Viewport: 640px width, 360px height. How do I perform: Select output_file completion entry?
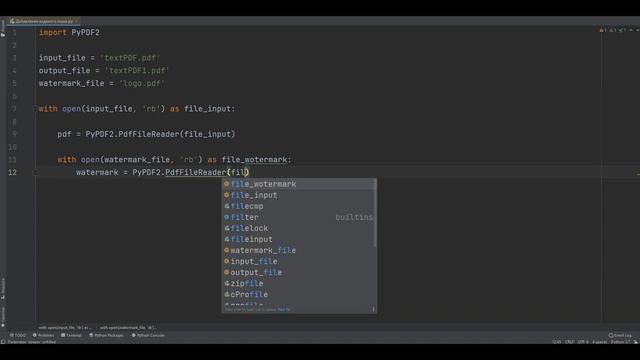coord(299,272)
